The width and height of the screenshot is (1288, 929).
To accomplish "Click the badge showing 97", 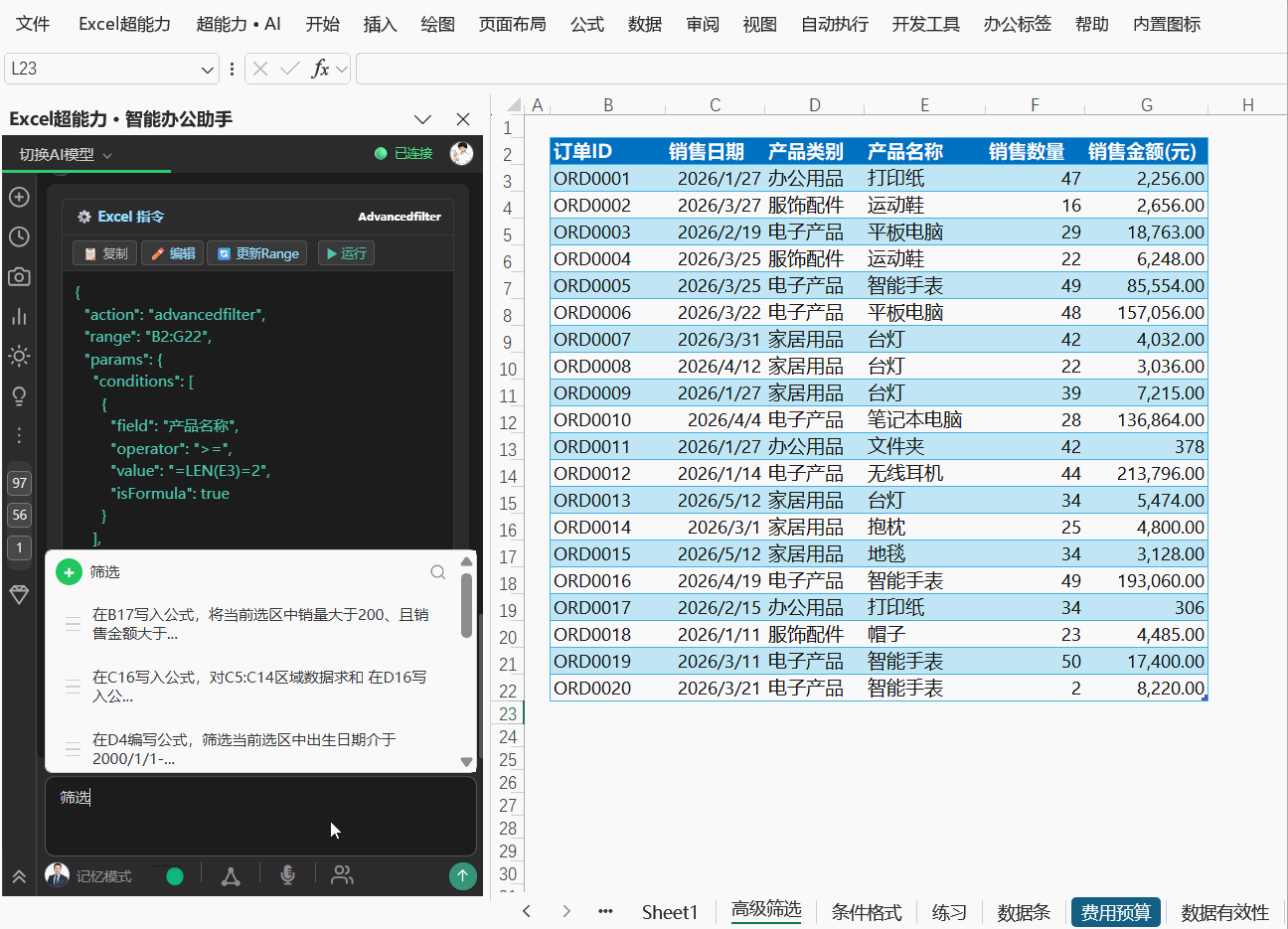I will coord(20,483).
